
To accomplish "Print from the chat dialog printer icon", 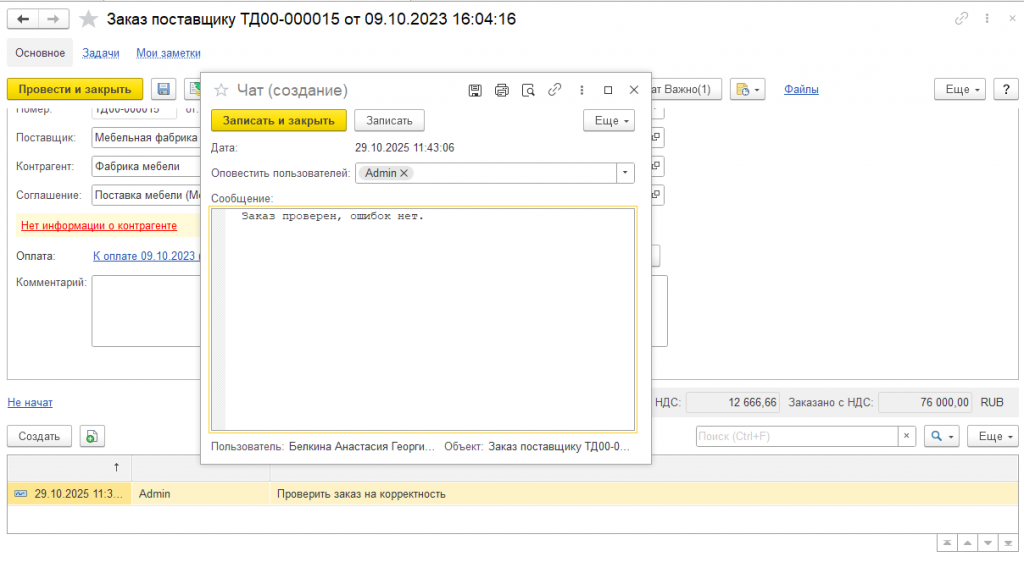I will 502,90.
